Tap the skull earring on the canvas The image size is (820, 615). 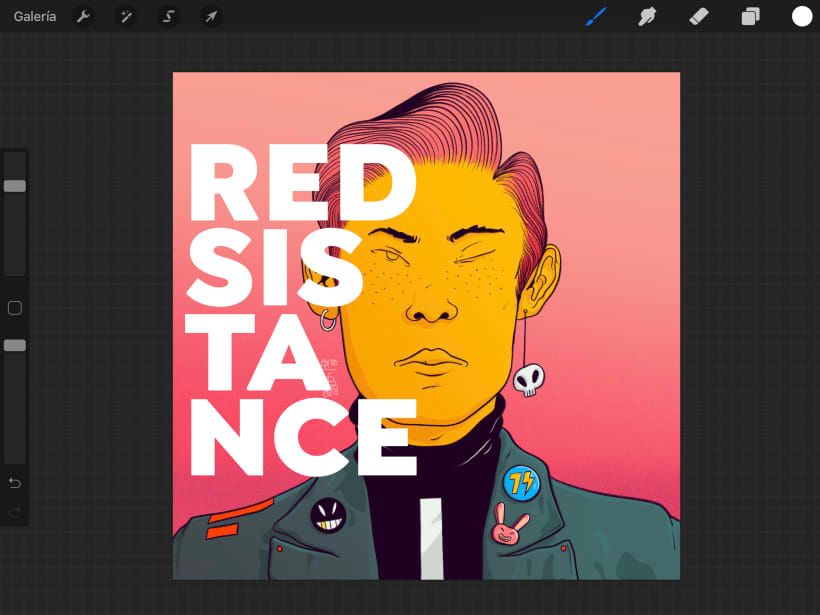(528, 379)
